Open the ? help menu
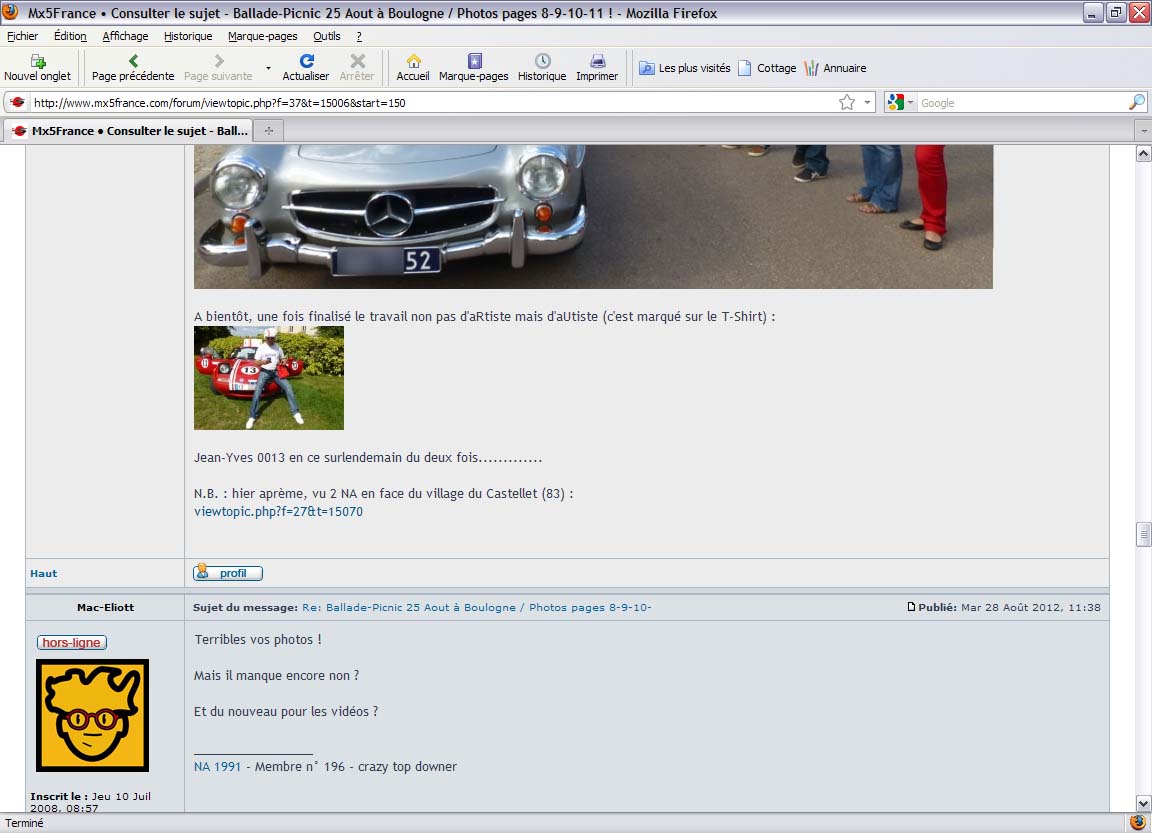Image resolution: width=1152 pixels, height=833 pixels. click(359, 36)
